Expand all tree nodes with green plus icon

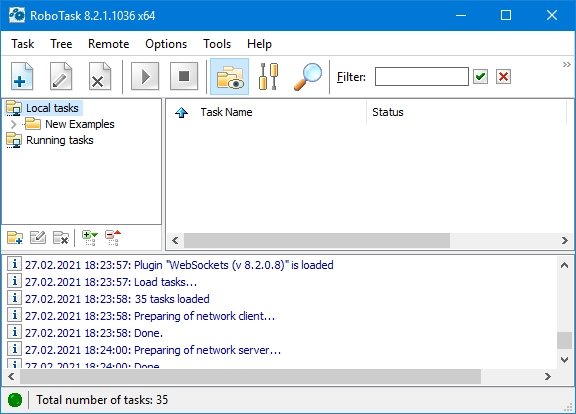tap(90, 238)
